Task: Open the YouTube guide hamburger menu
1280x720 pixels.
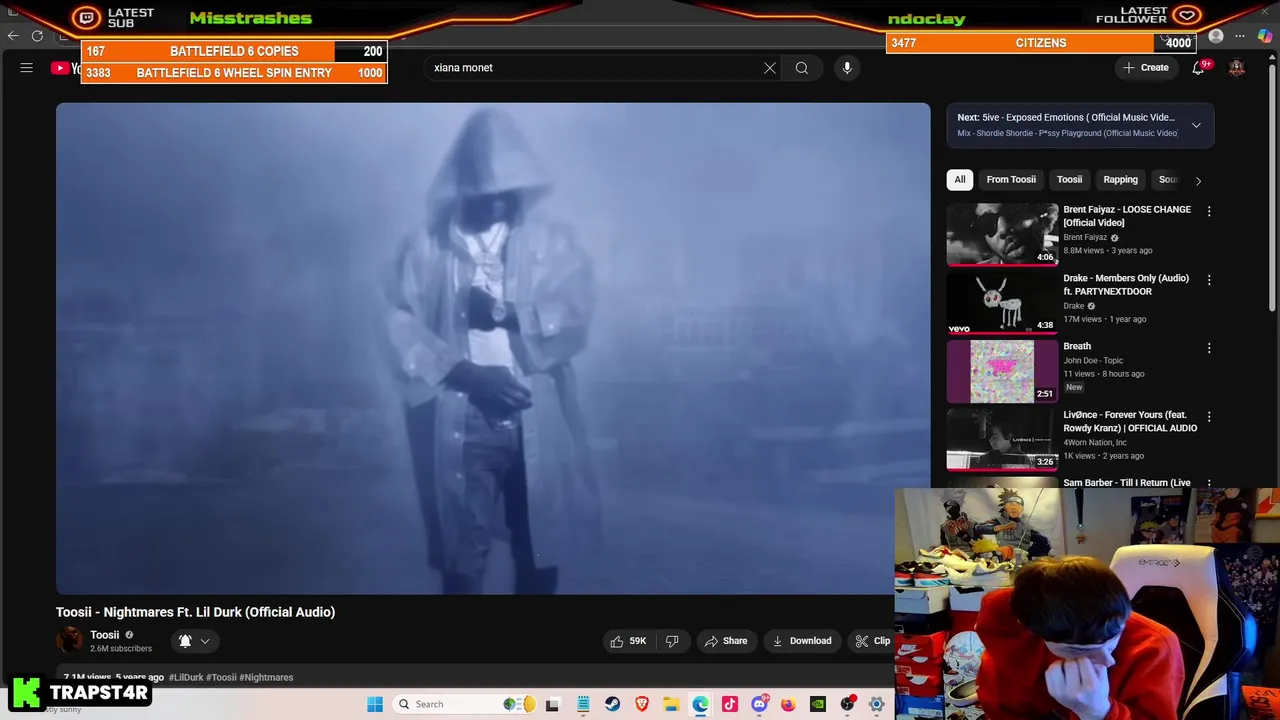Action: tap(27, 68)
